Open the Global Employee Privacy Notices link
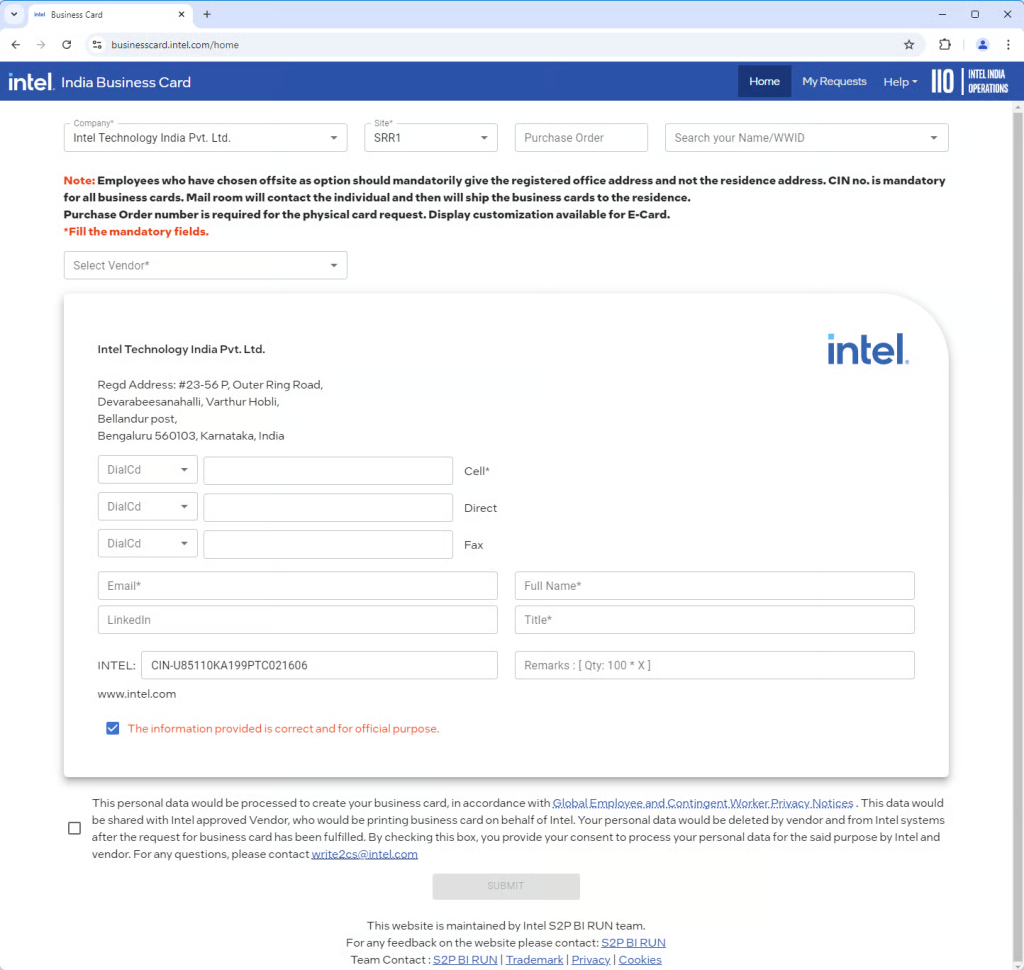1024x970 pixels. pos(703,803)
